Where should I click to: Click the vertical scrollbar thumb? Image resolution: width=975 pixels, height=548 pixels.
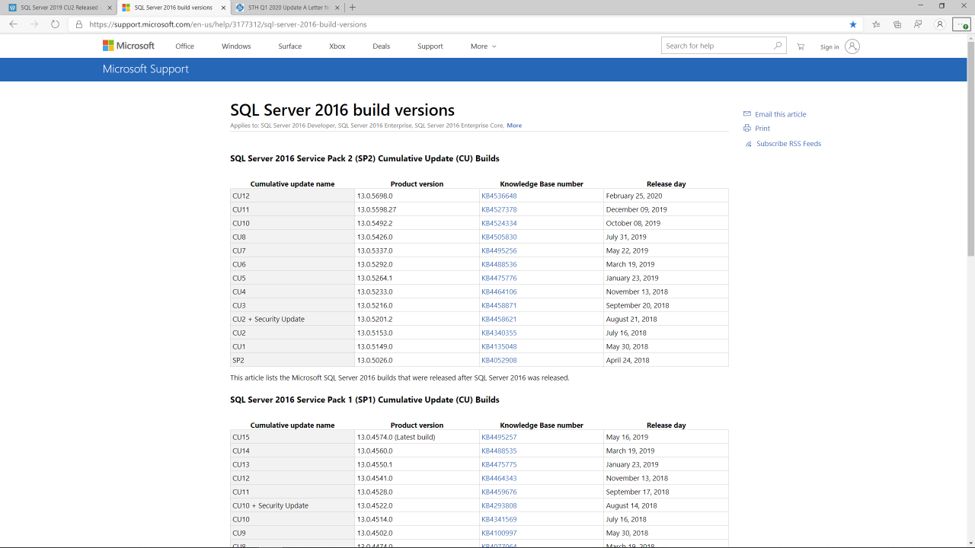971,149
